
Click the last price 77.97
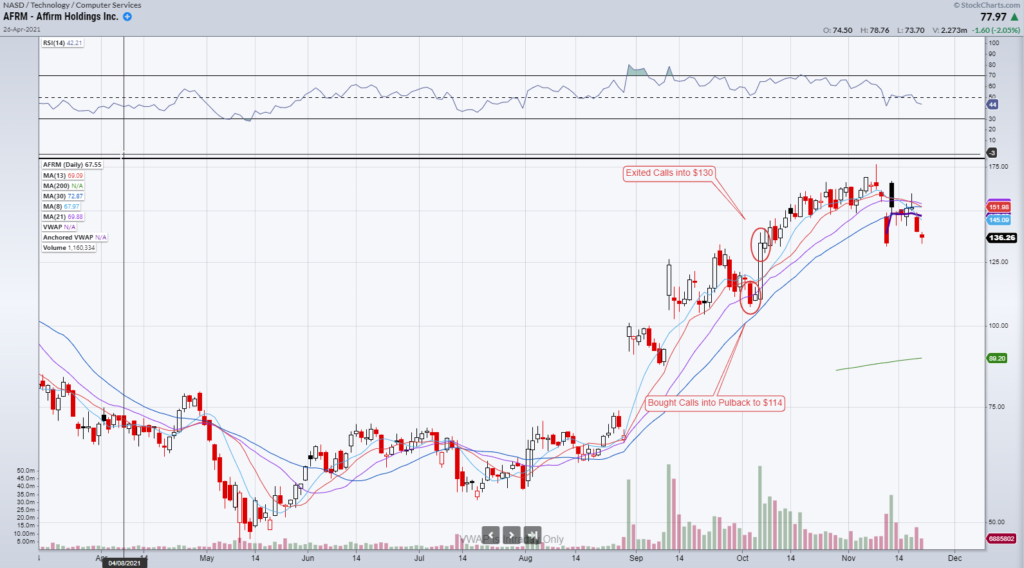click(993, 18)
